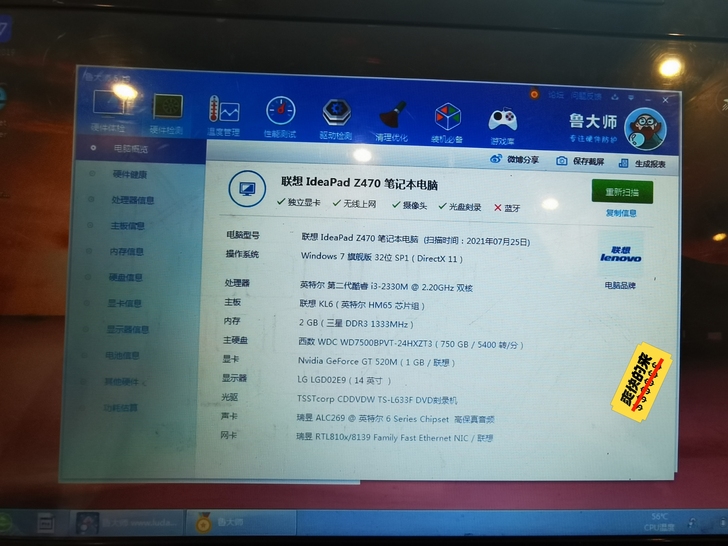This screenshot has width=728, height=546.
Task: Select 主板信息 in the sidebar
Action: (127, 226)
